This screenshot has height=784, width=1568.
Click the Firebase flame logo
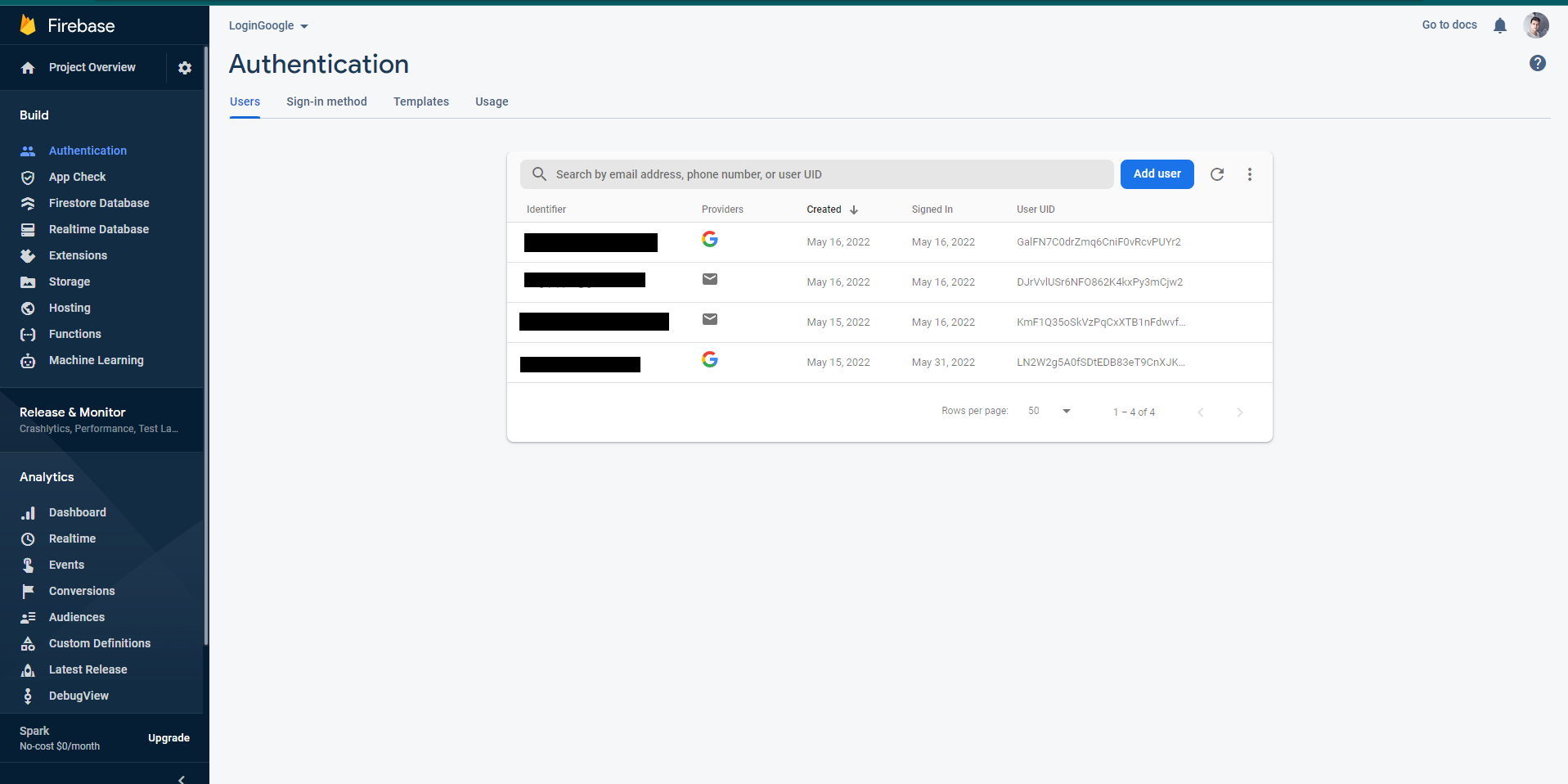click(x=28, y=25)
